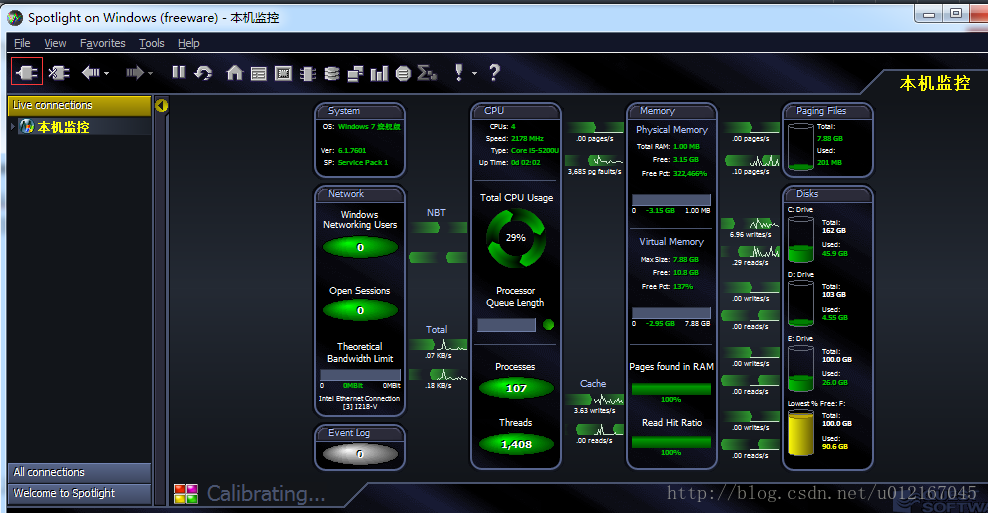Click the bar chart icon in the toolbar
Screen dimensions: 988x513
[379, 73]
